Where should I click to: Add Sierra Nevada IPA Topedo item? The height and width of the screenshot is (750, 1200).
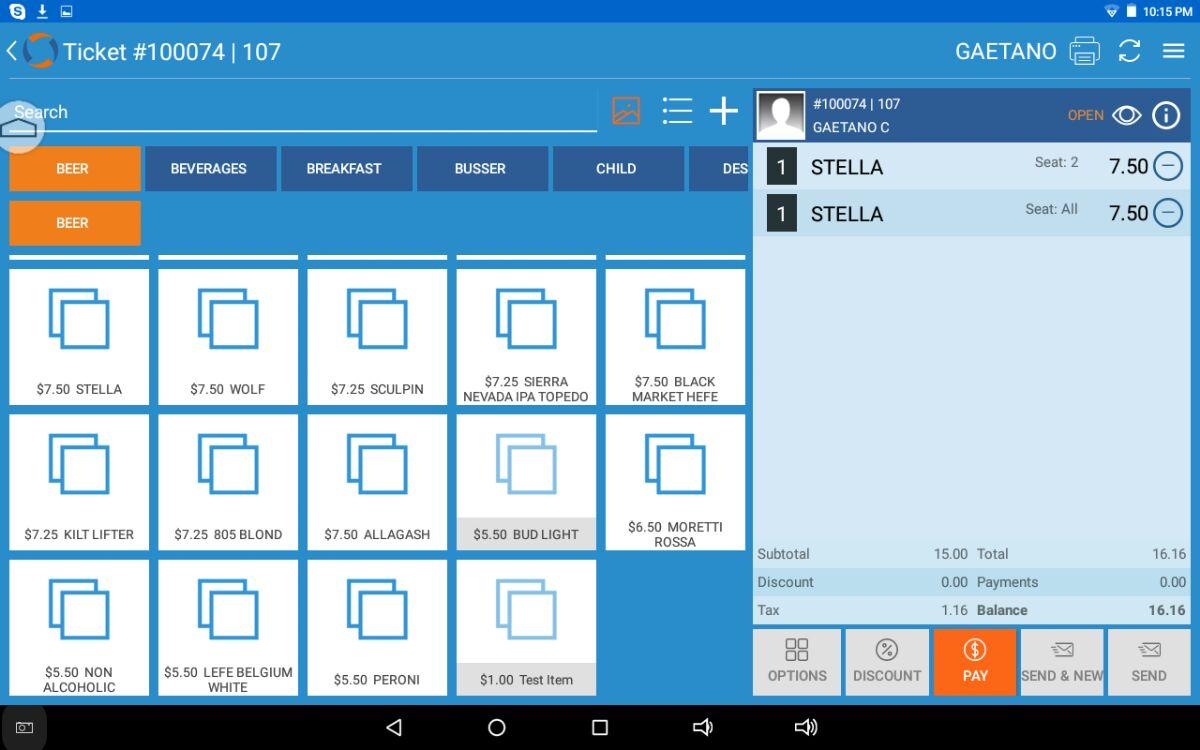point(526,337)
